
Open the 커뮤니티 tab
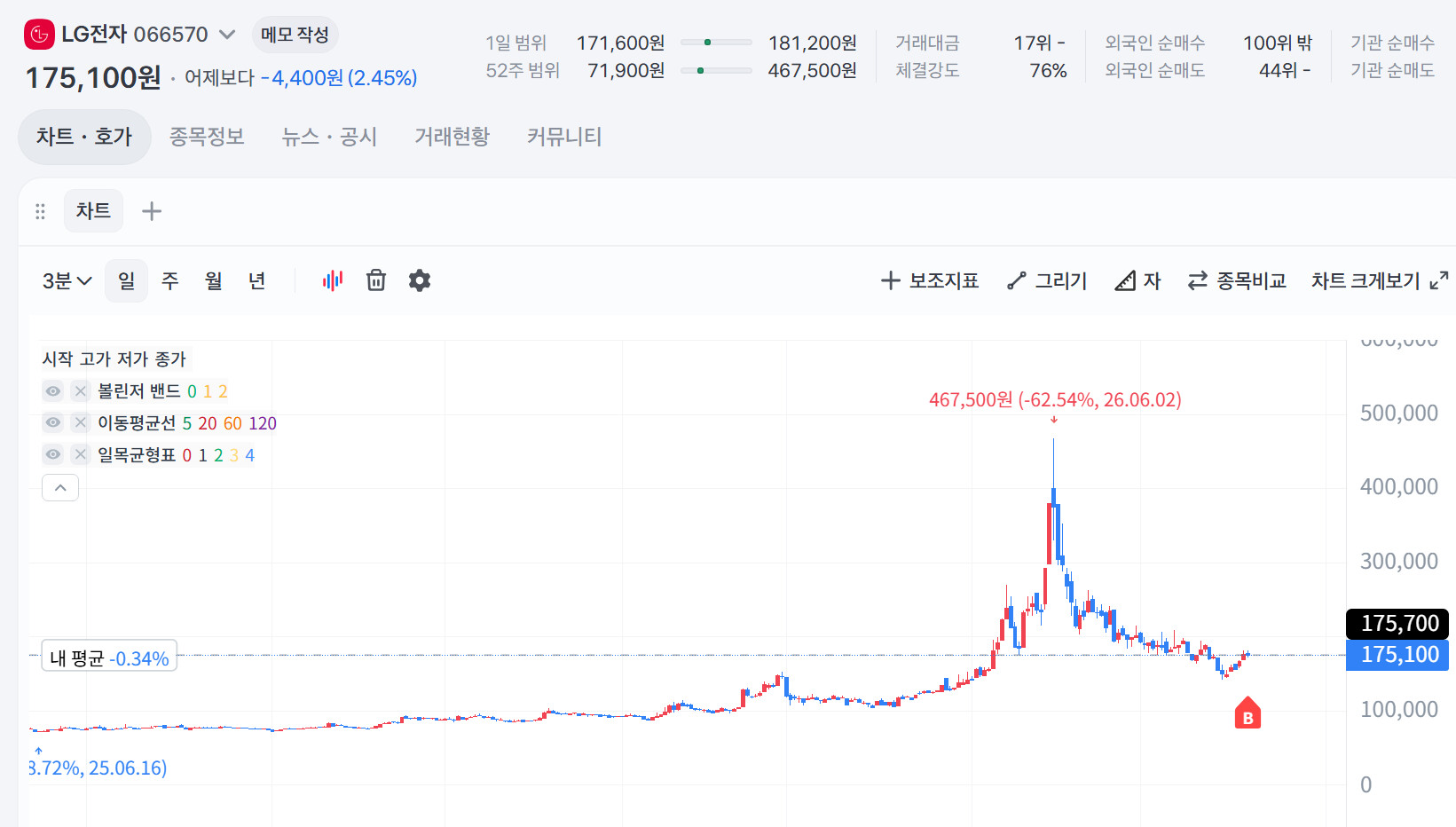tap(564, 137)
